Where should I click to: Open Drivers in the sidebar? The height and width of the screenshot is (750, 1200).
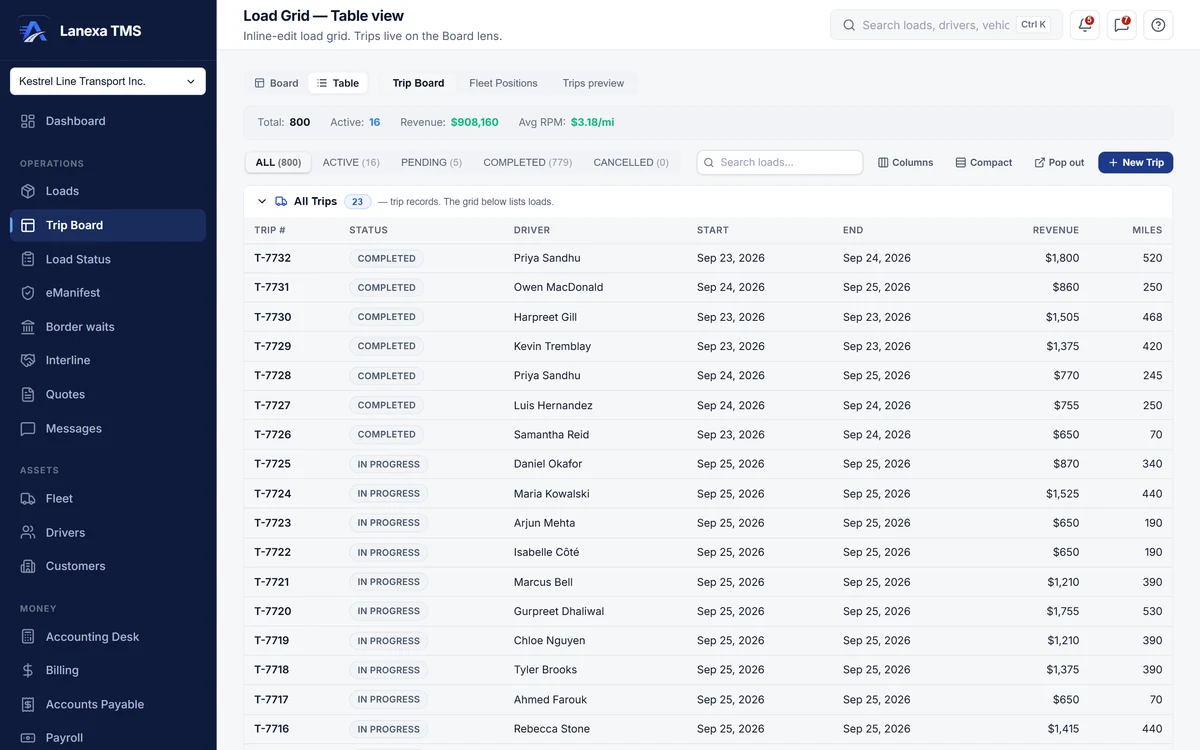pyautogui.click(x=108, y=532)
